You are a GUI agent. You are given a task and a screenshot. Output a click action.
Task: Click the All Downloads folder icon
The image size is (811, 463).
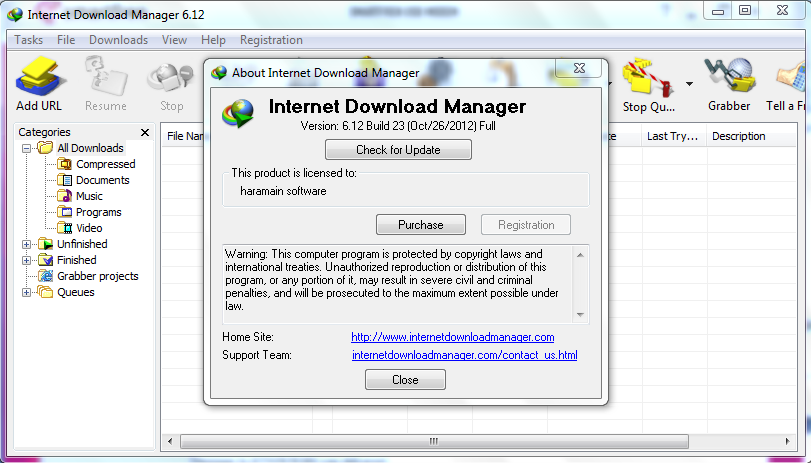click(x=45, y=148)
